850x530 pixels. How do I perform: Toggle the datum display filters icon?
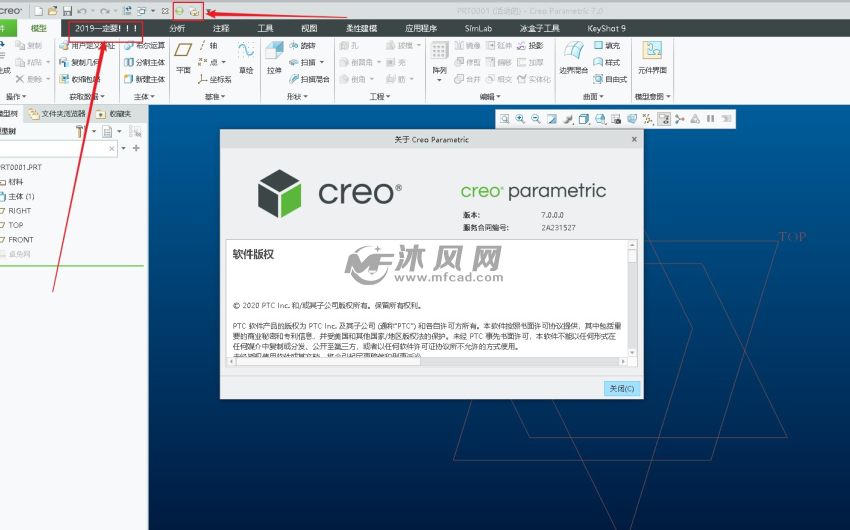click(648, 119)
